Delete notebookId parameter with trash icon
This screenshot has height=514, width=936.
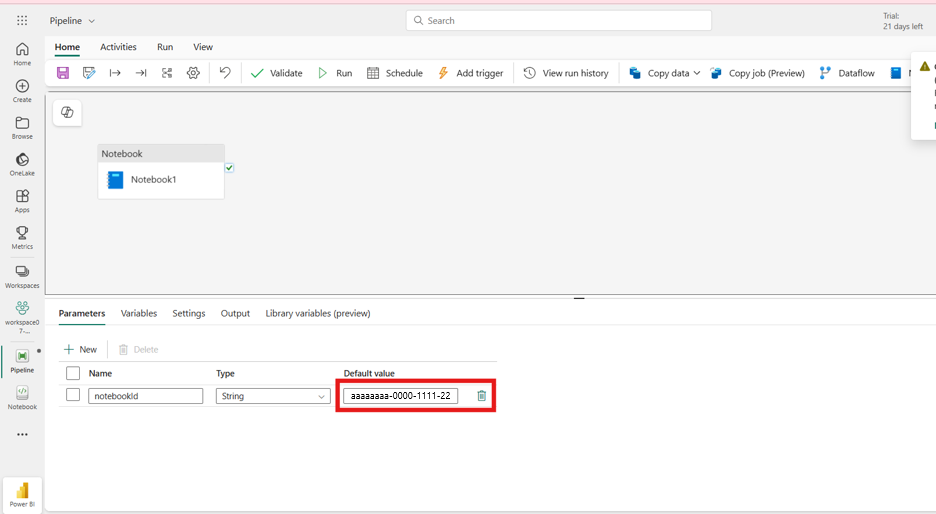point(482,395)
